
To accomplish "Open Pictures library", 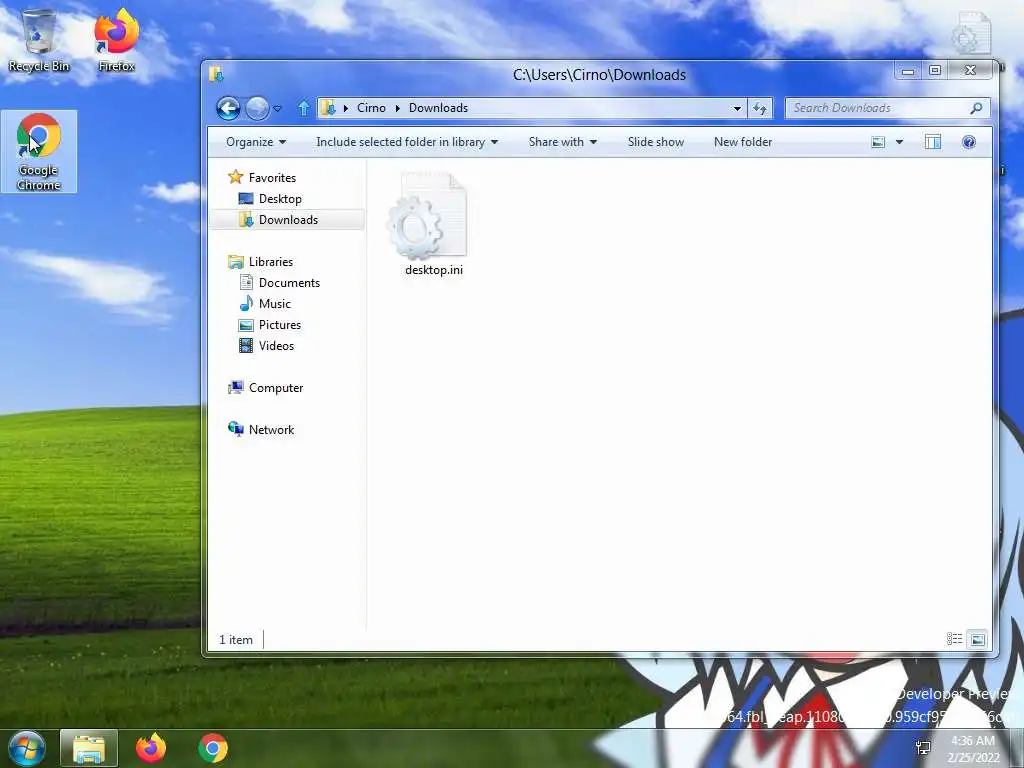I will 280,325.
